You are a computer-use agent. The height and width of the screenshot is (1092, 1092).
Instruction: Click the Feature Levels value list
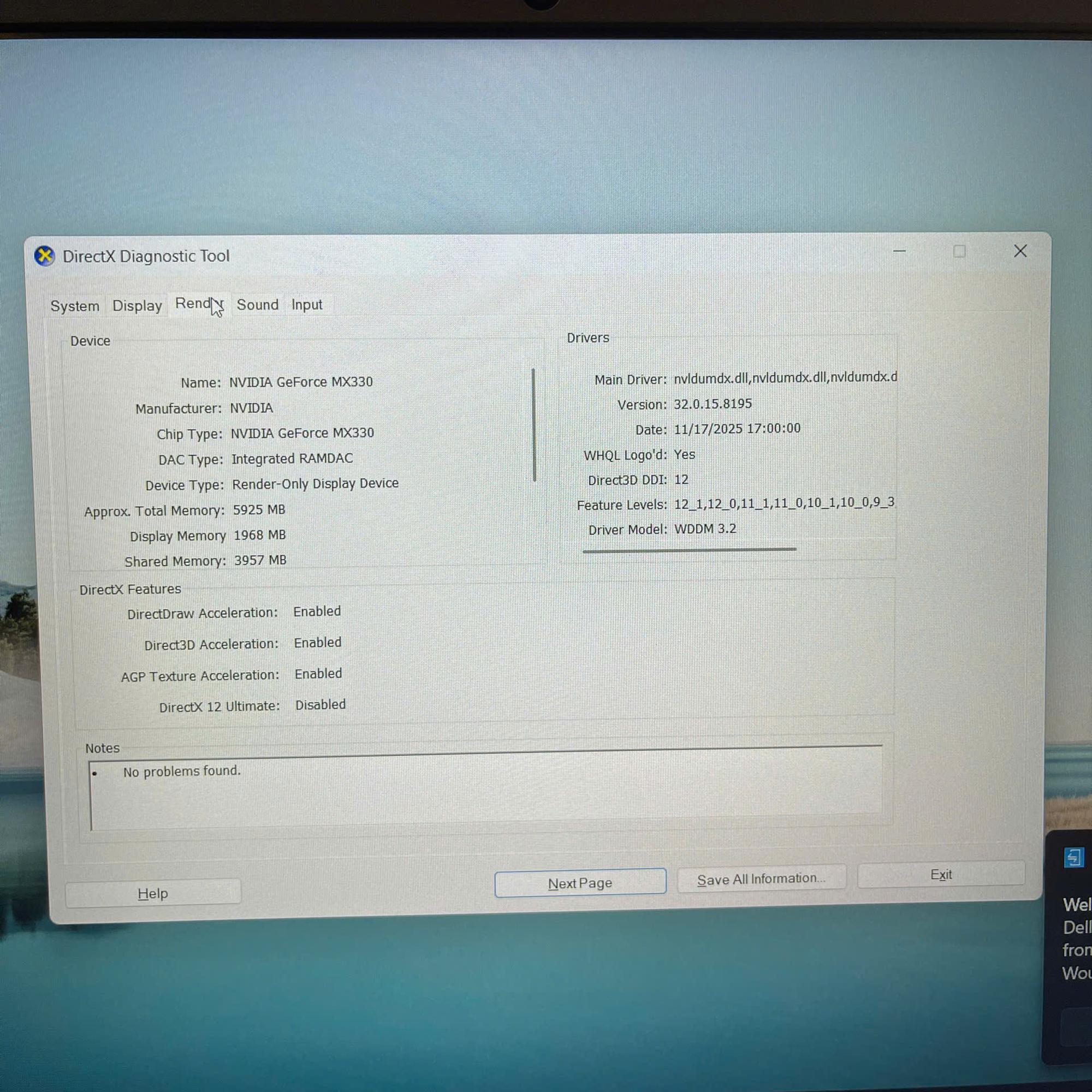pyautogui.click(x=784, y=503)
